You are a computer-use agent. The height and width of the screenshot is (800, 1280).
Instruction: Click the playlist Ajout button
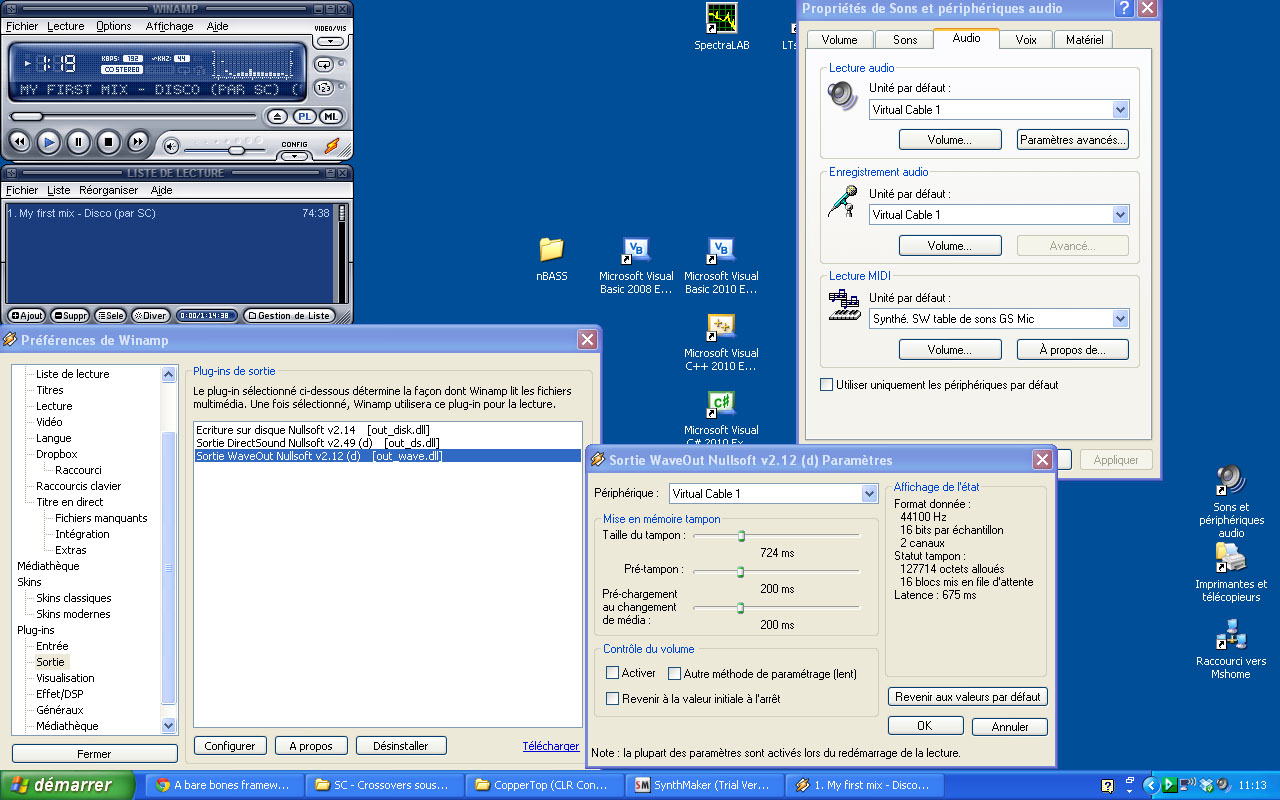pyautogui.click(x=27, y=315)
